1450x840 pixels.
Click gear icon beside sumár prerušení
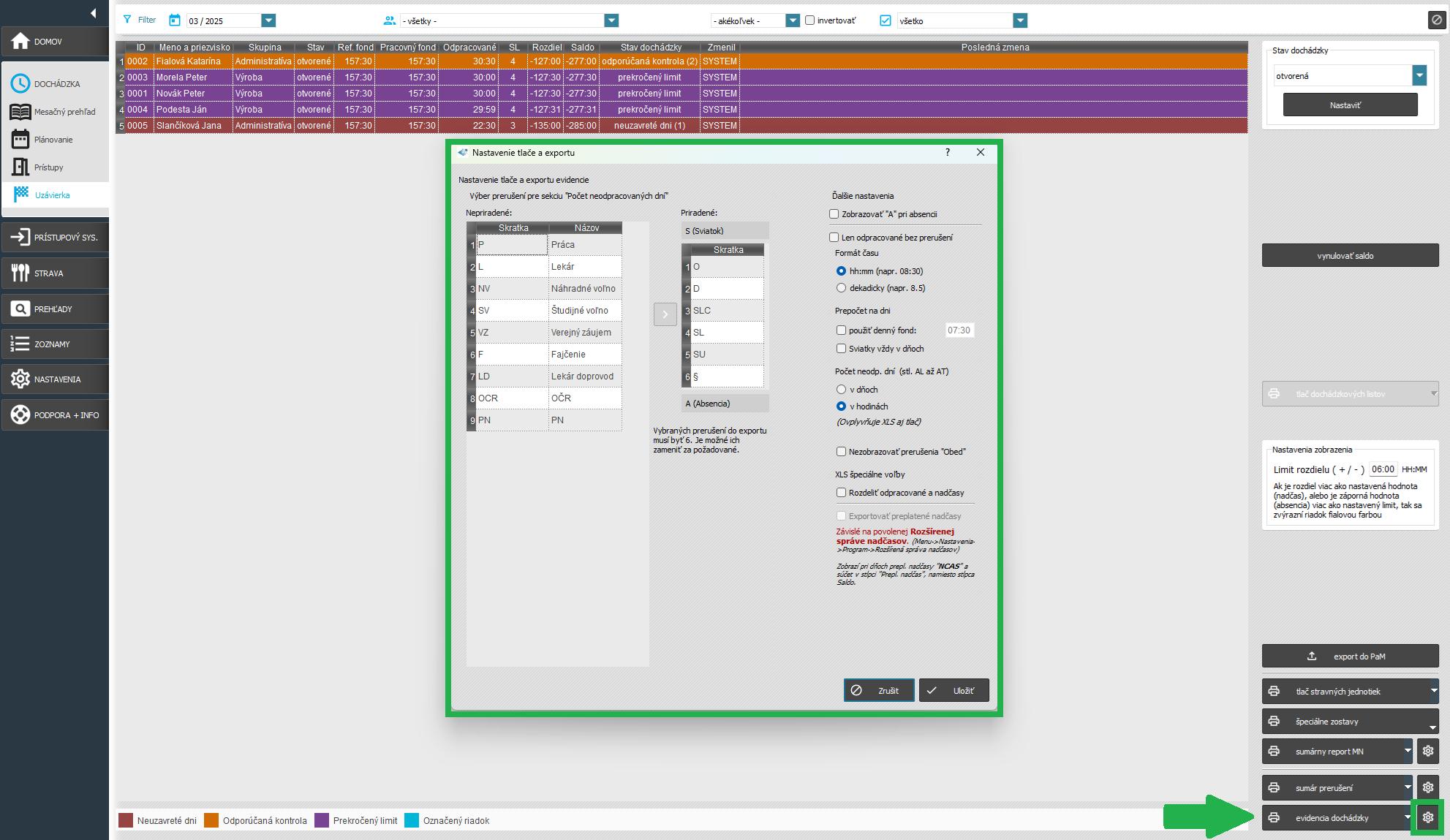(x=1427, y=787)
